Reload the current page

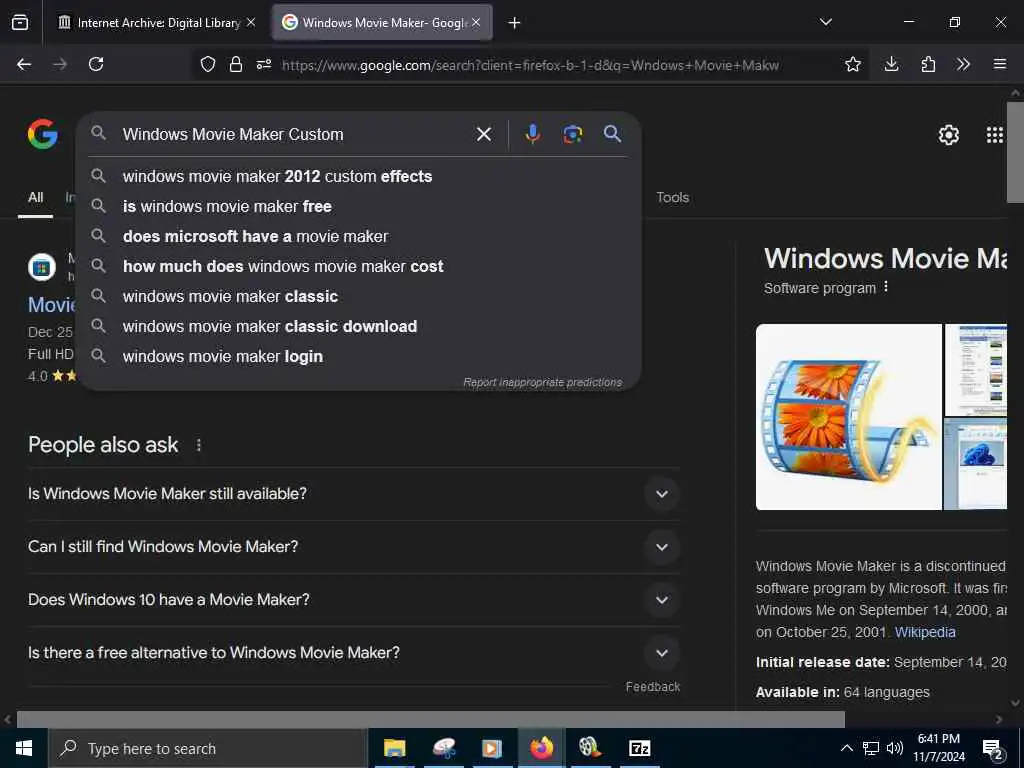tap(96, 64)
